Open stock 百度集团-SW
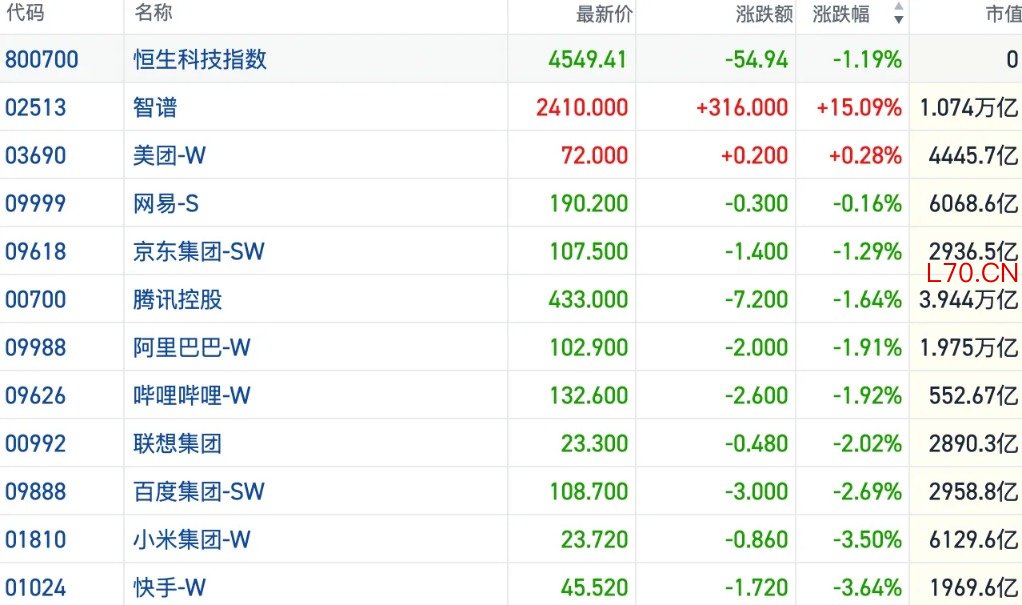 tap(199, 492)
